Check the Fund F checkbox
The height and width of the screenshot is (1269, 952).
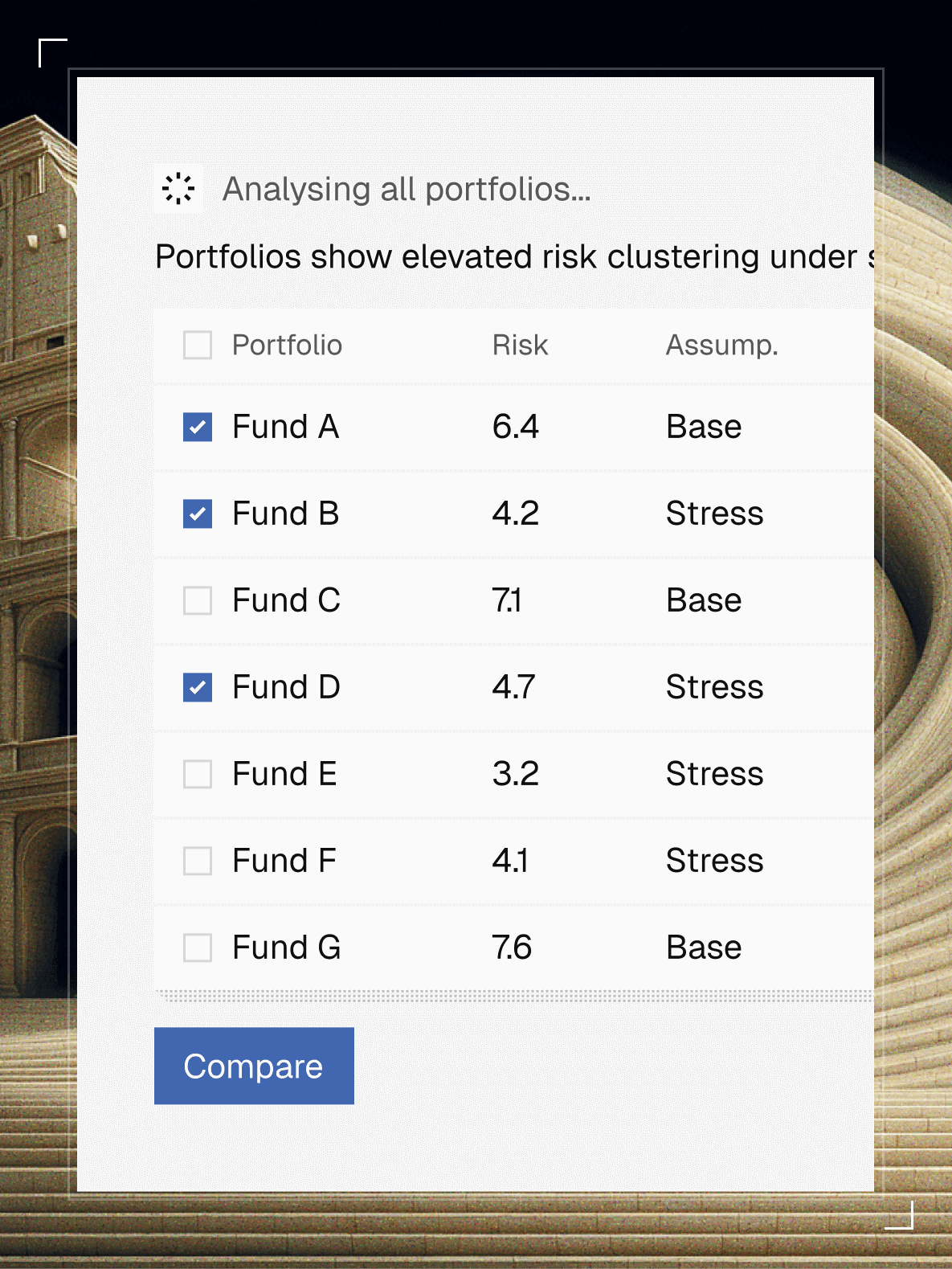[x=198, y=861]
